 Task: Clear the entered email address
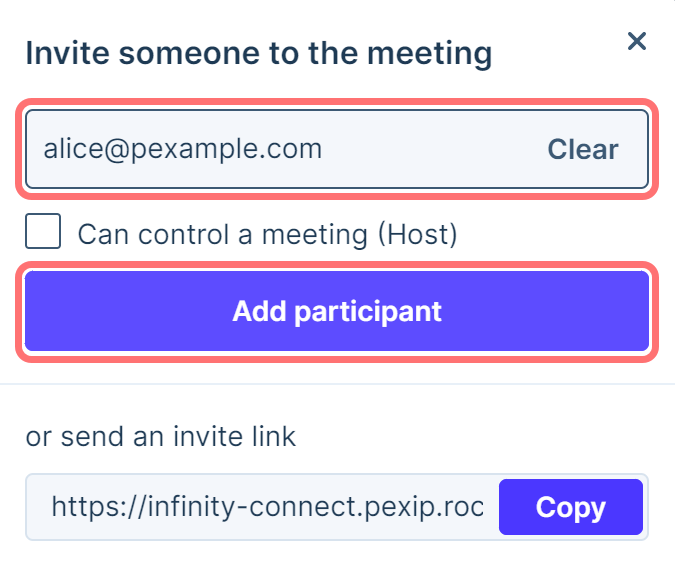tap(583, 150)
